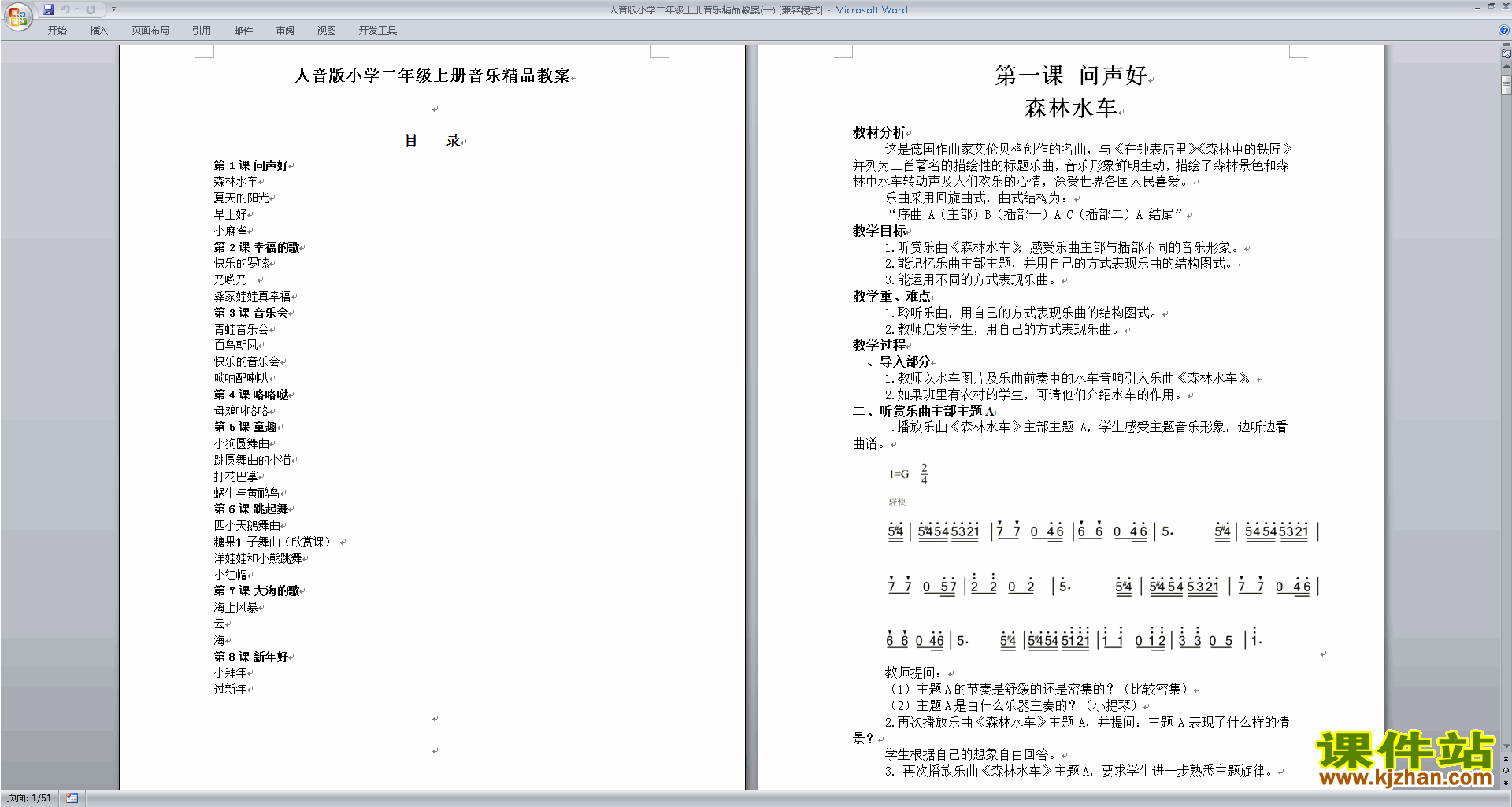Click the Select Browse Object circle button

click(x=1506, y=771)
